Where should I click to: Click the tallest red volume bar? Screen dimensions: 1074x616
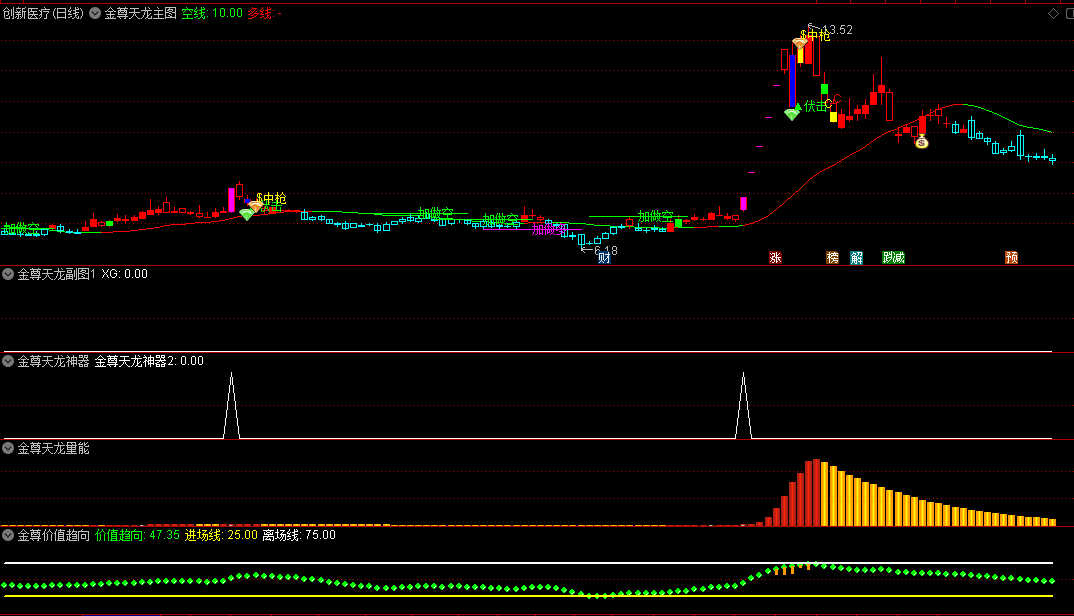coord(816,493)
